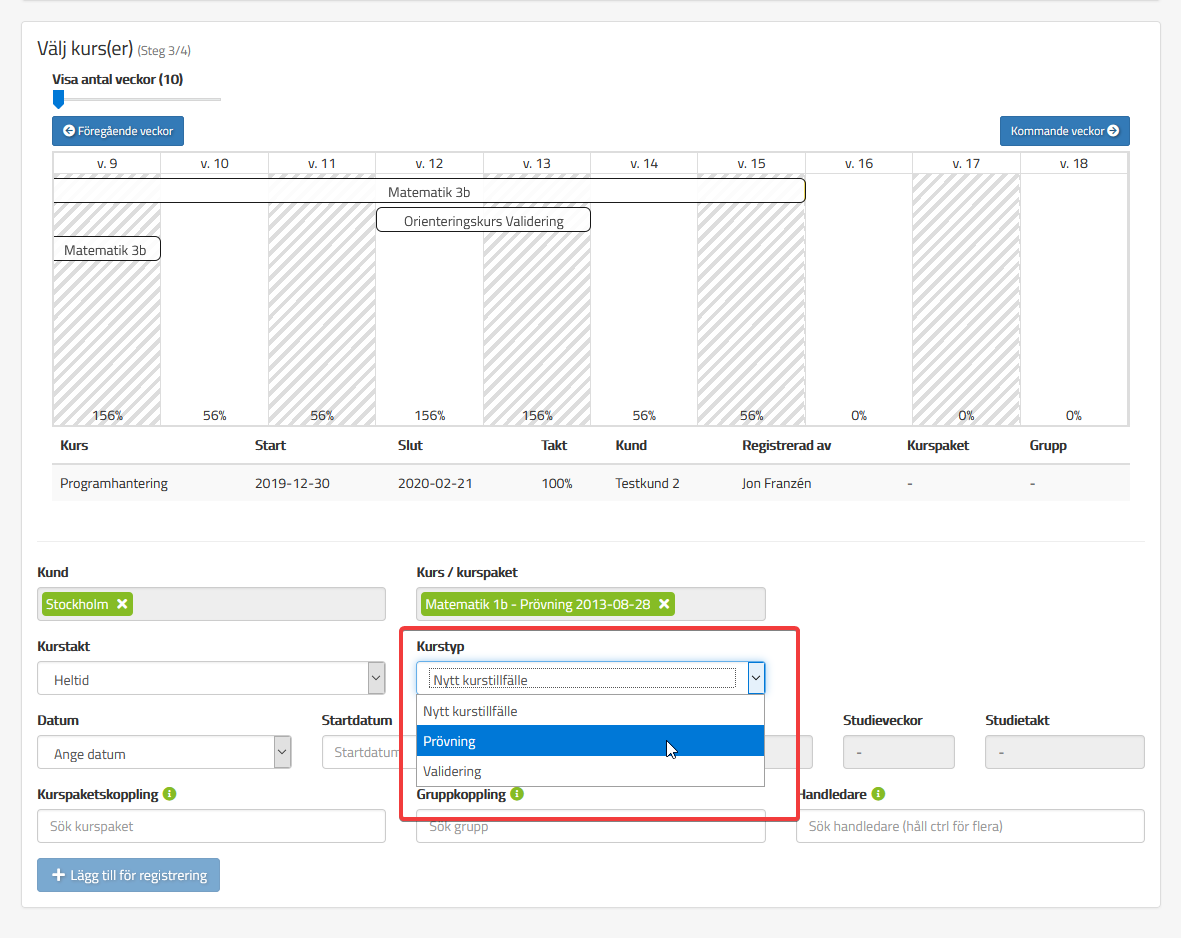The image size is (1181, 938).
Task: Go to Kommande veckor
Action: [x=1064, y=131]
